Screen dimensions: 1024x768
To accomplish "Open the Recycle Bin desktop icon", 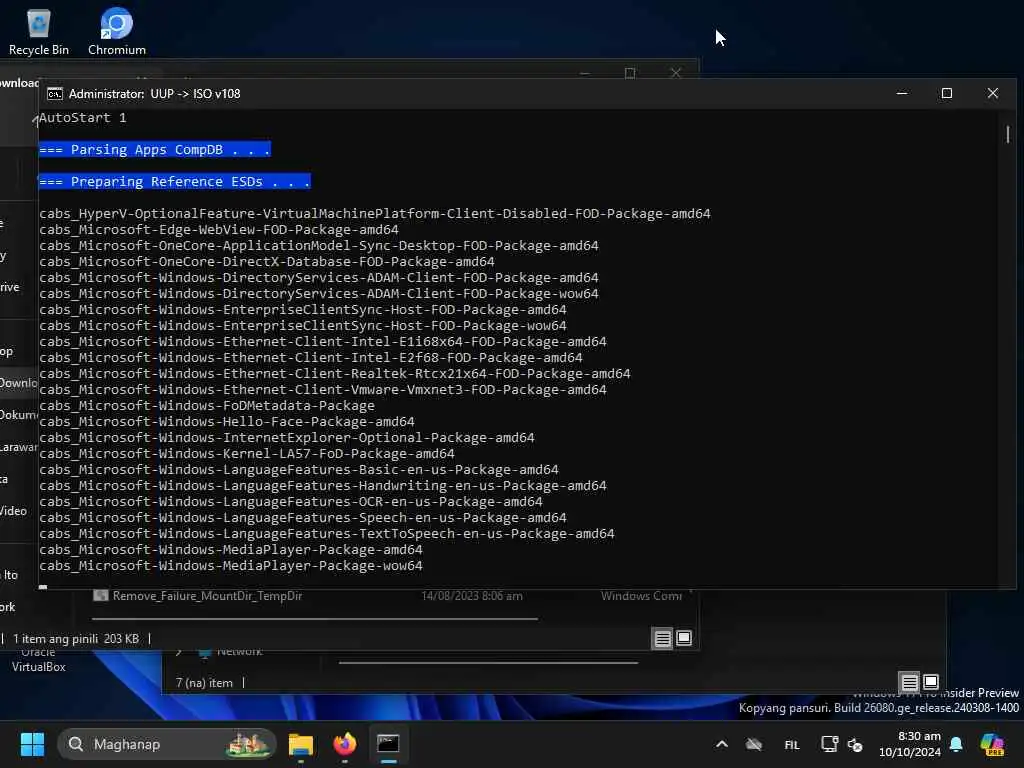I will coord(39,31).
